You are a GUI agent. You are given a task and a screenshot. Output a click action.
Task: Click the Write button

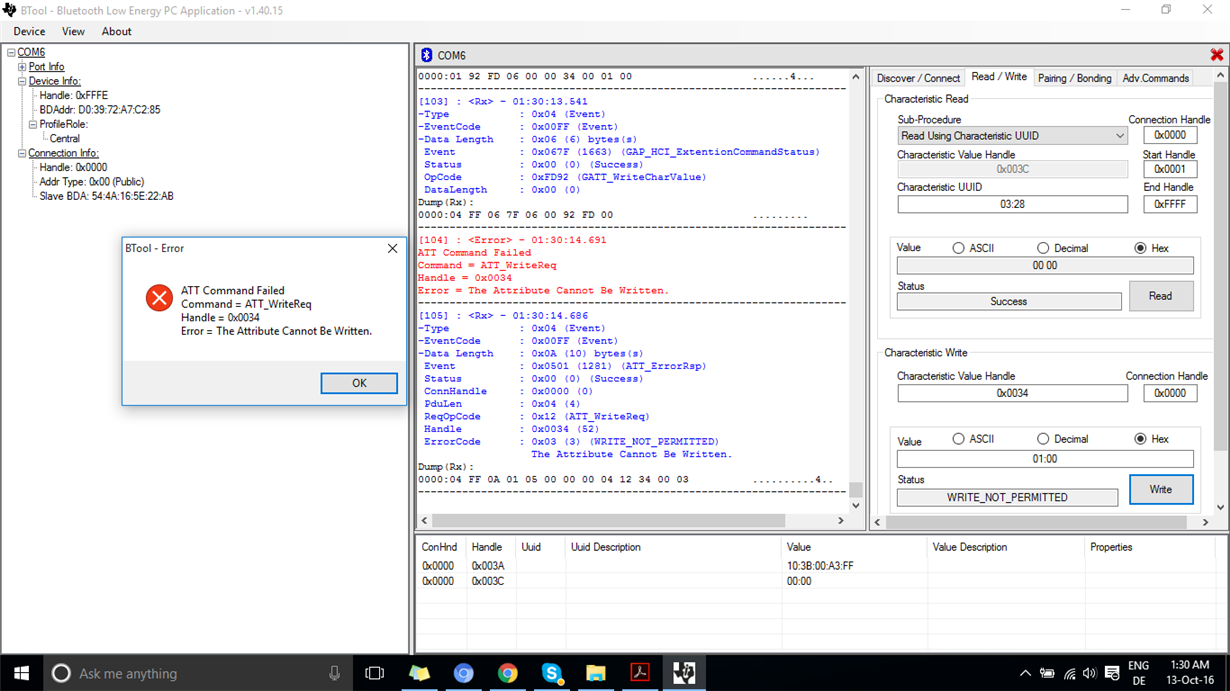1160,489
